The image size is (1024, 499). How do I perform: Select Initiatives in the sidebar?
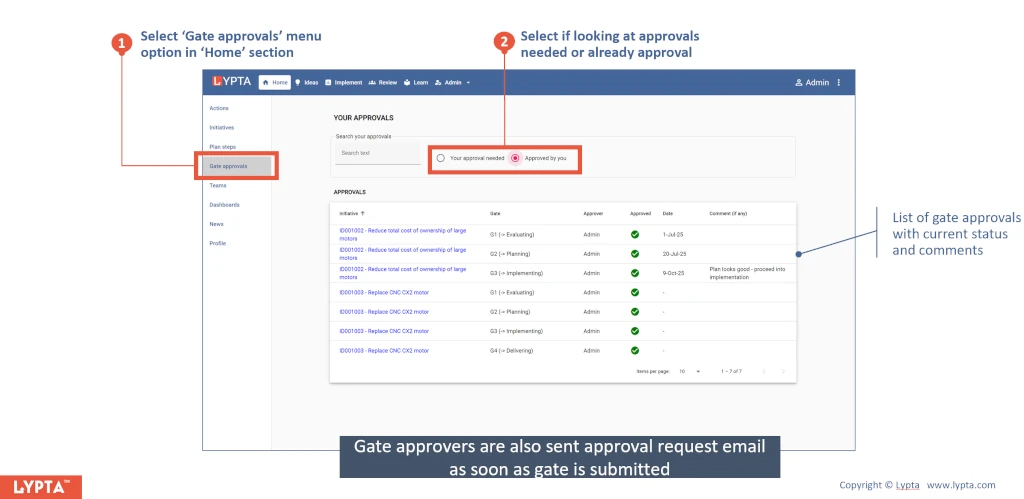point(222,128)
